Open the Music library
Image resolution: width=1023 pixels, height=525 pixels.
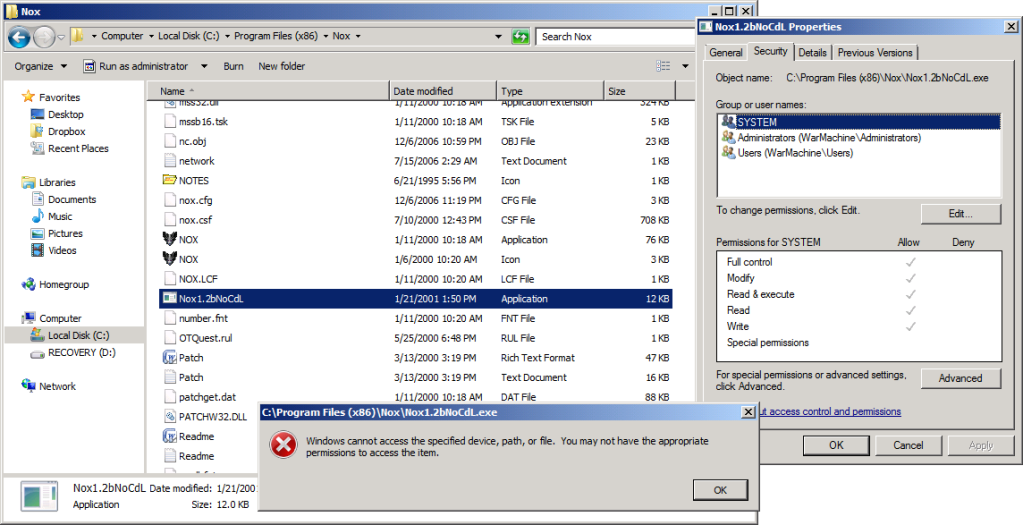pos(59,216)
